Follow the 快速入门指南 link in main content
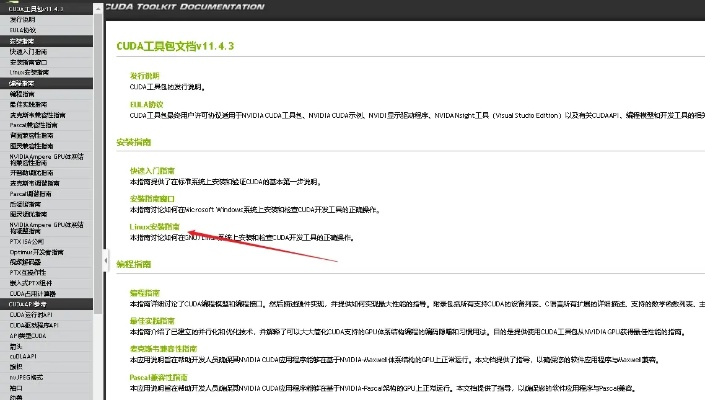Image resolution: width=705 pixels, height=400 pixels. (x=151, y=170)
